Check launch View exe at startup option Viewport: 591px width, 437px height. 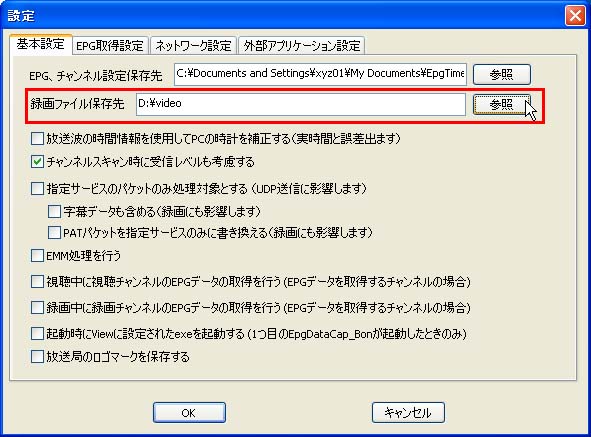(x=37, y=334)
